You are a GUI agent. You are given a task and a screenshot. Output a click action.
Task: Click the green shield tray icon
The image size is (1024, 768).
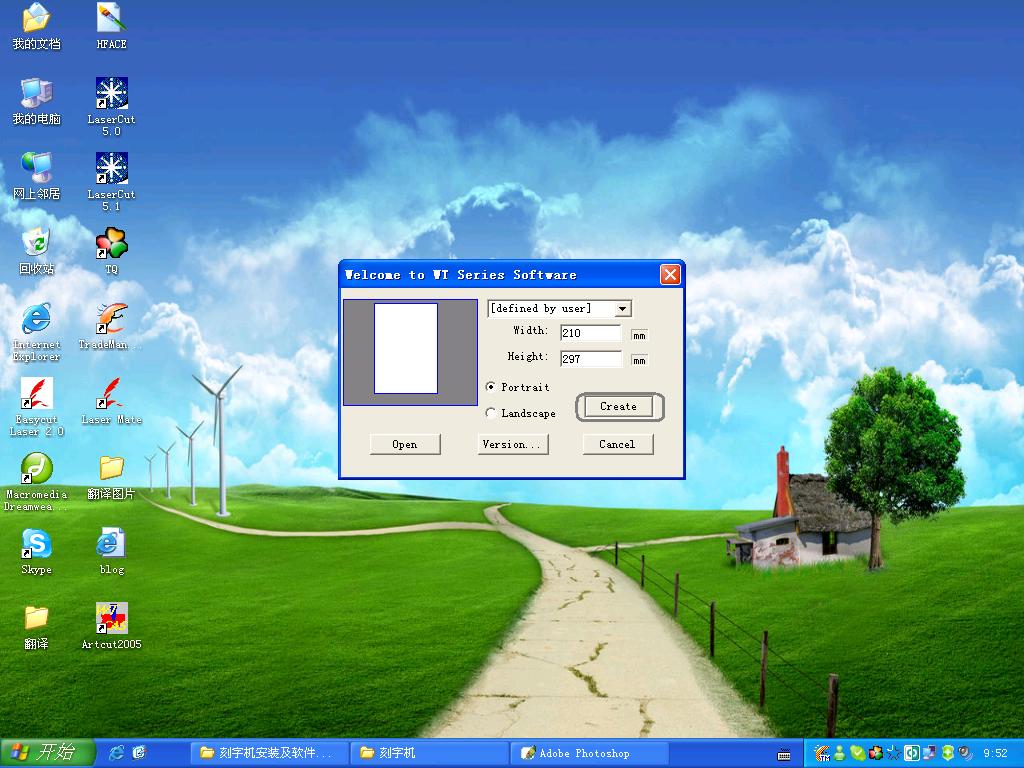[x=948, y=753]
